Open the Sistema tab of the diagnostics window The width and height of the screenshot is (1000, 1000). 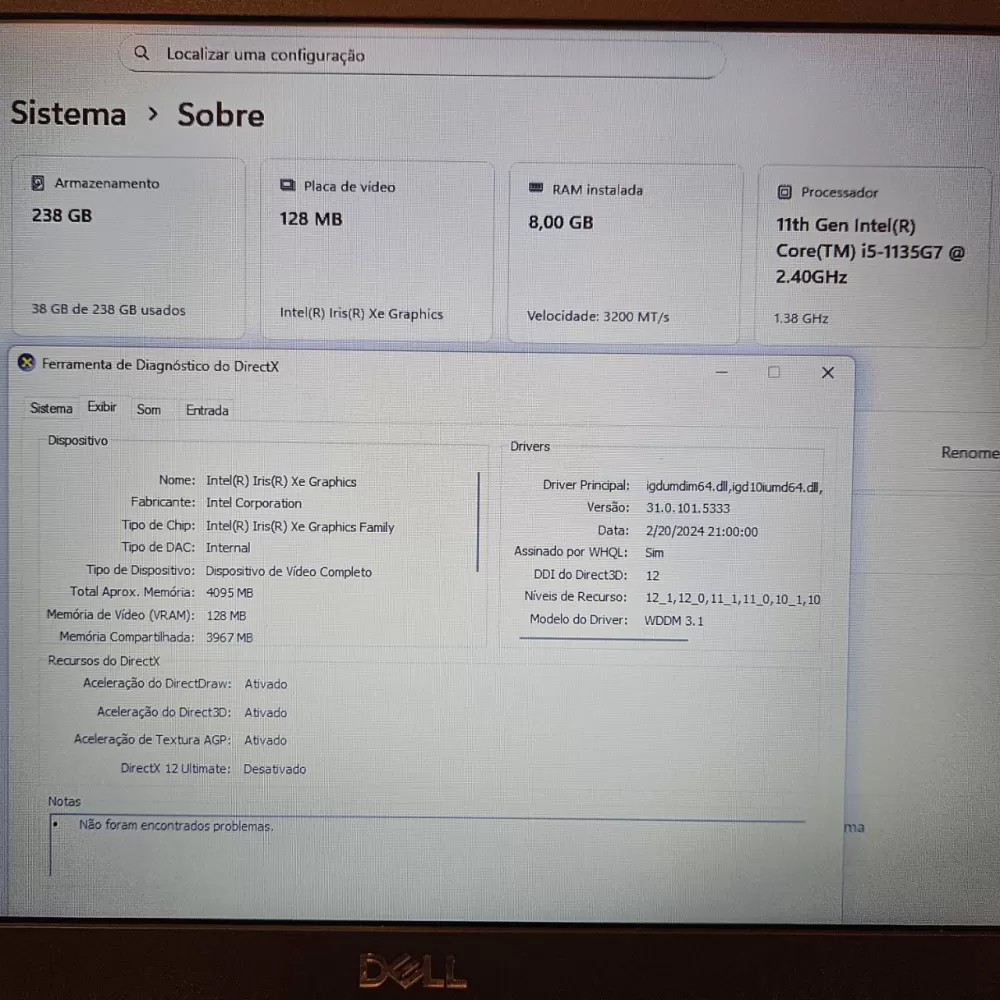click(x=51, y=408)
